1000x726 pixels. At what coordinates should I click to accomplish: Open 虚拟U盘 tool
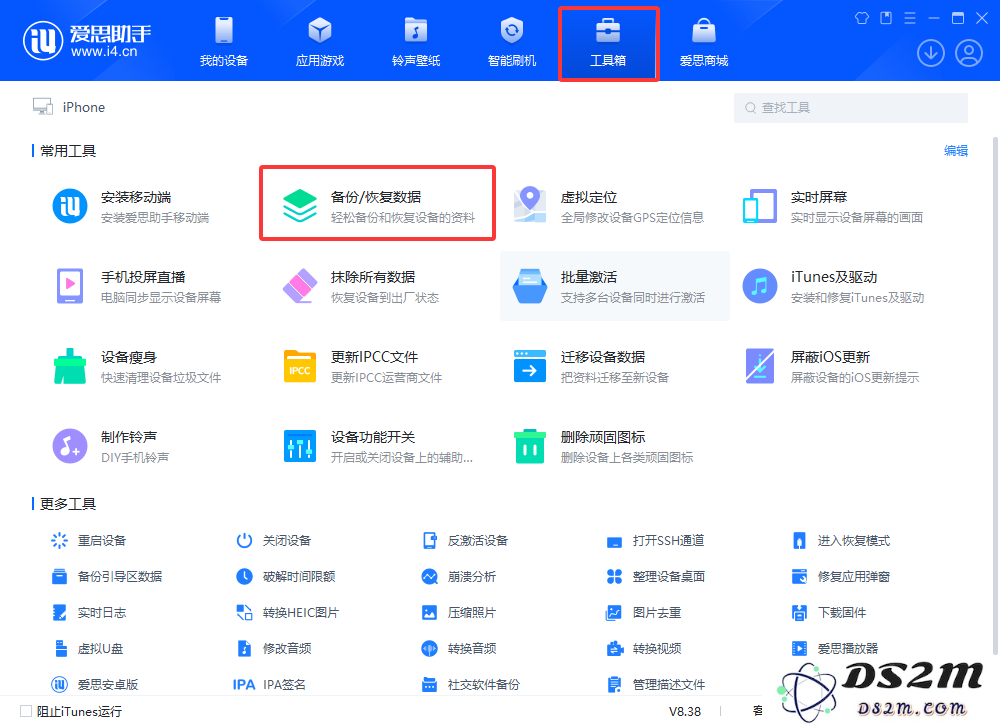87,649
